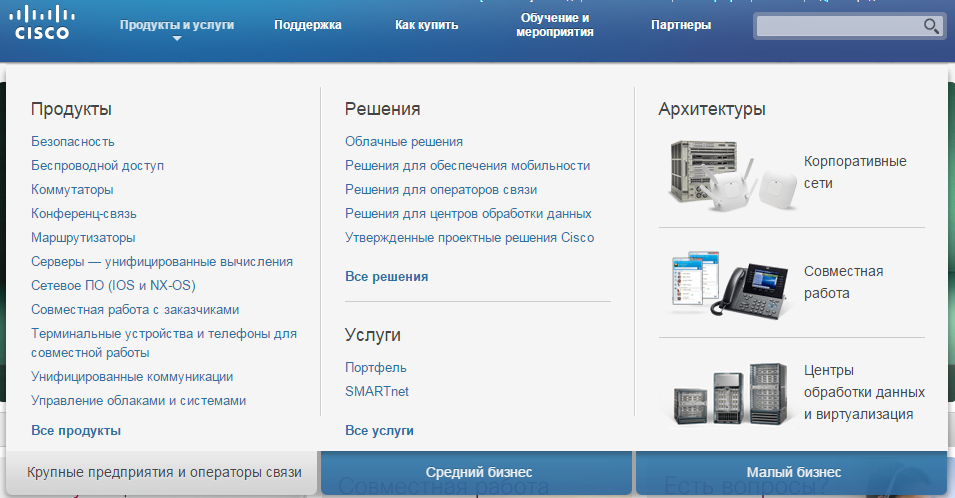
Task: Open Унифицированные коммуникации link
Action: [x=132, y=377]
